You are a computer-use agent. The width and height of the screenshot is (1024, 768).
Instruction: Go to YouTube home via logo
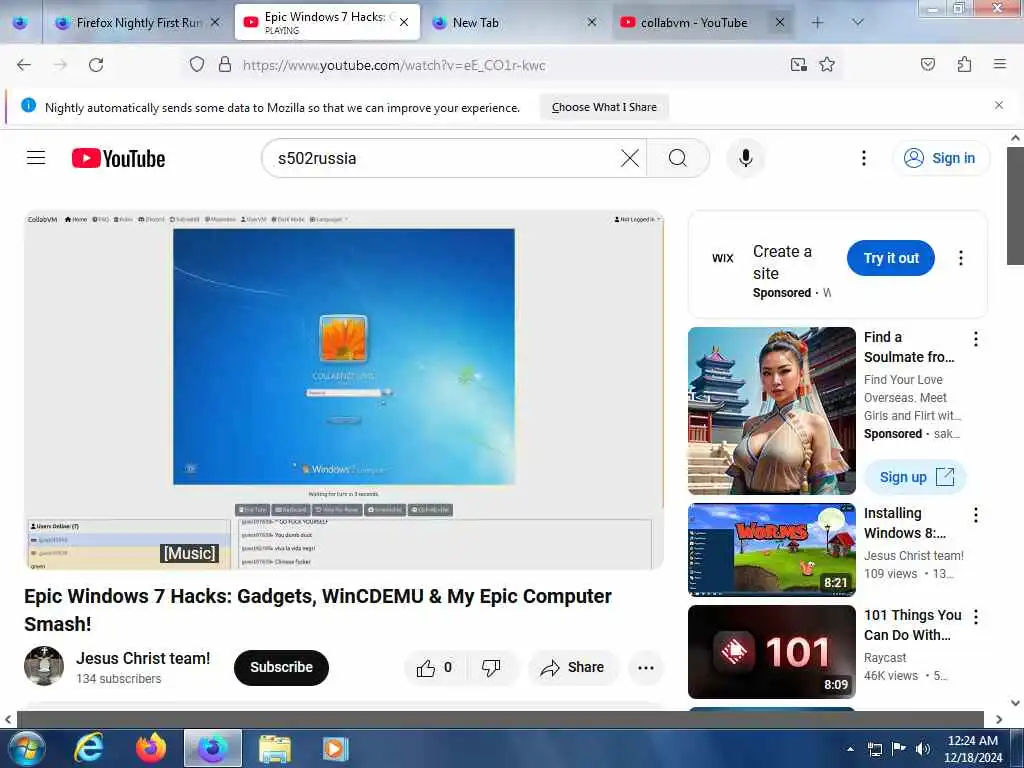(x=118, y=158)
